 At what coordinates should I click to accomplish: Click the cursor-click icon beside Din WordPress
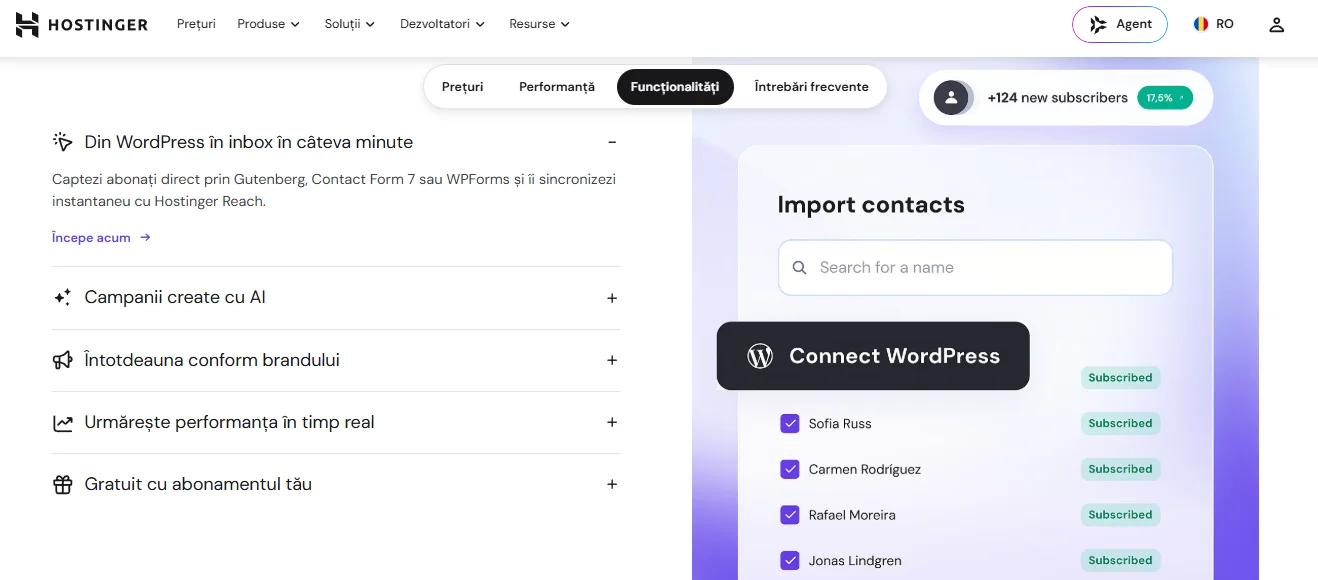(62, 142)
